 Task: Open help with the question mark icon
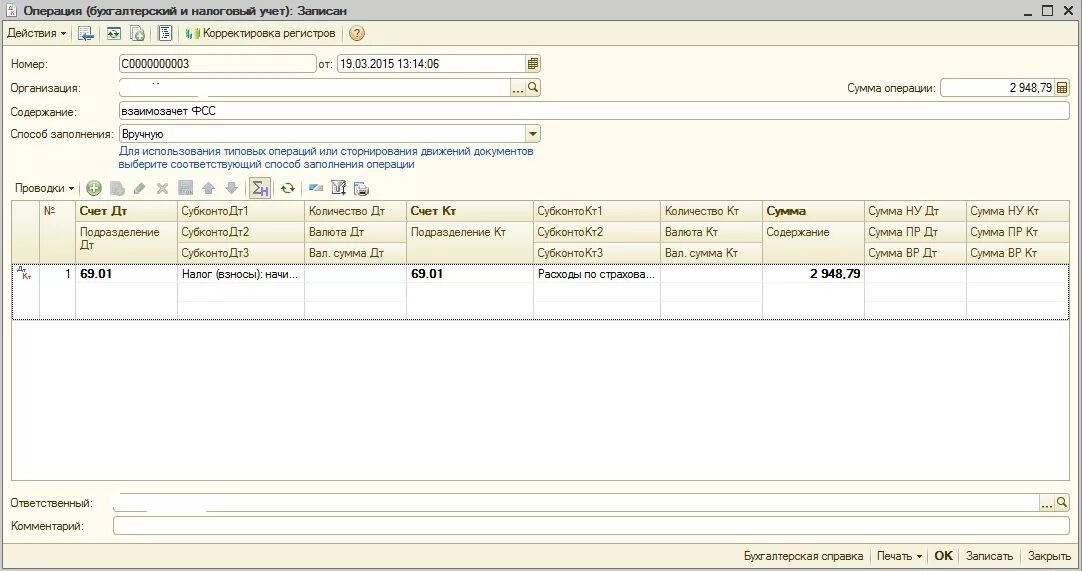click(357, 33)
